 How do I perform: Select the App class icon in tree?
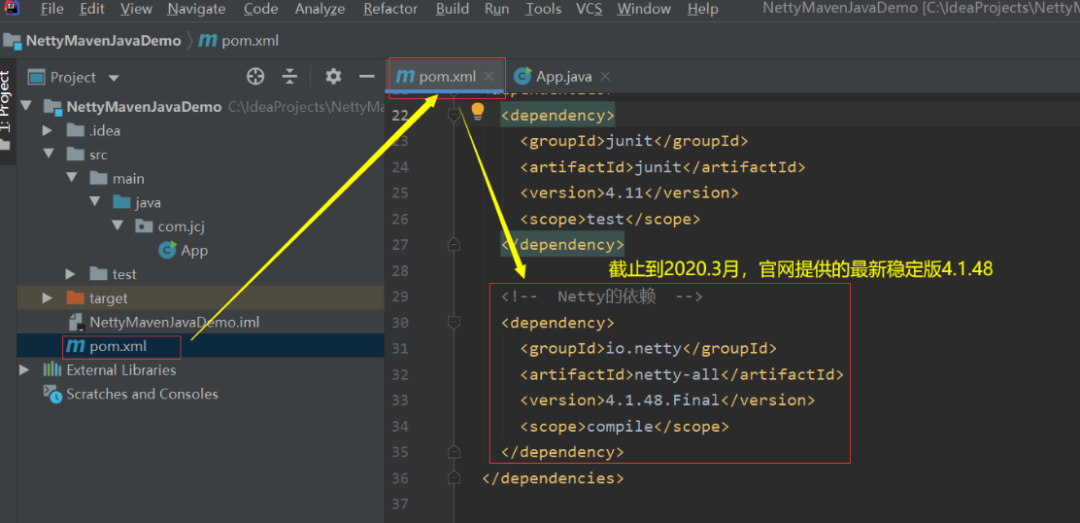167,250
